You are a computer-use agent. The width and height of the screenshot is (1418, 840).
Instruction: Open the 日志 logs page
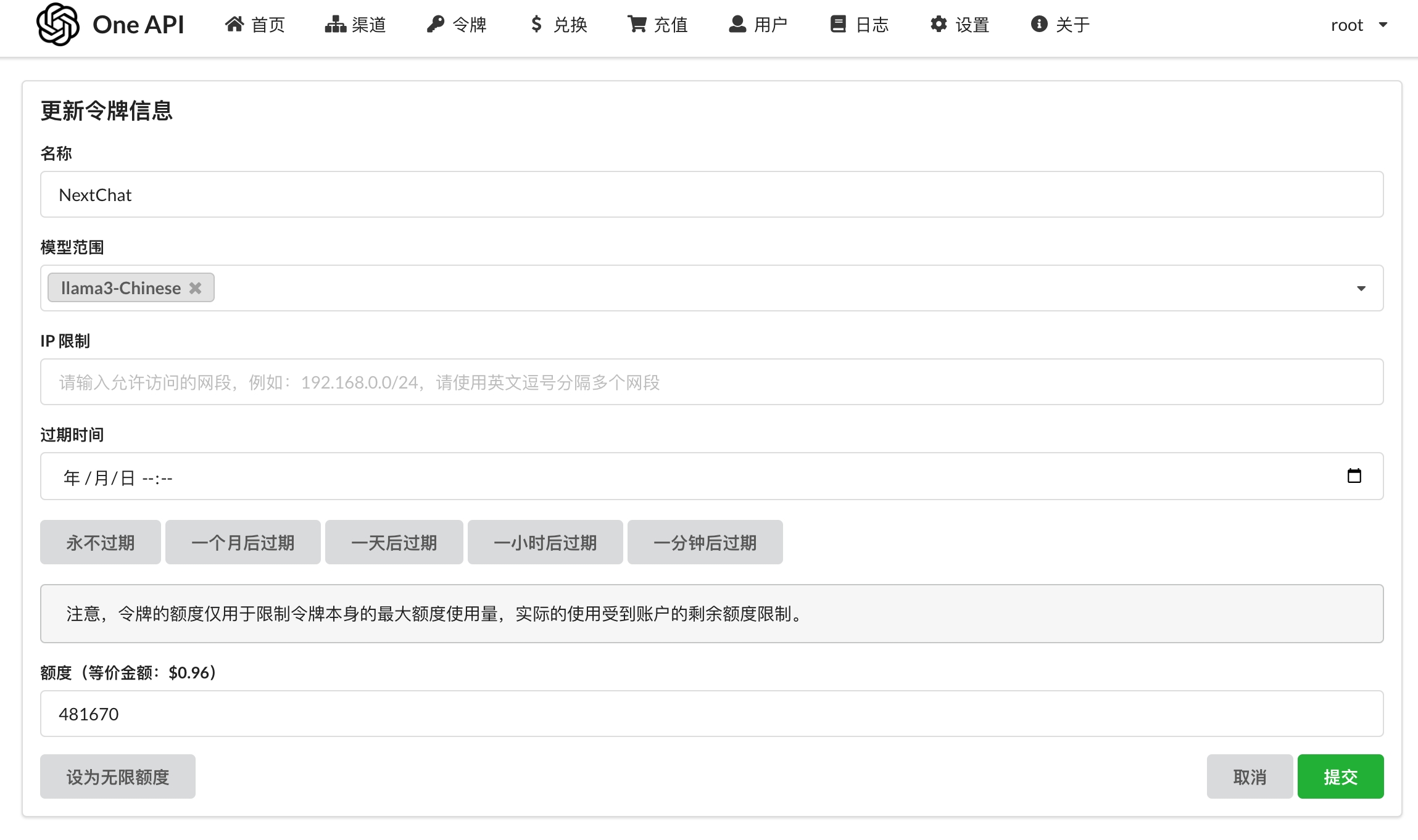tap(859, 25)
